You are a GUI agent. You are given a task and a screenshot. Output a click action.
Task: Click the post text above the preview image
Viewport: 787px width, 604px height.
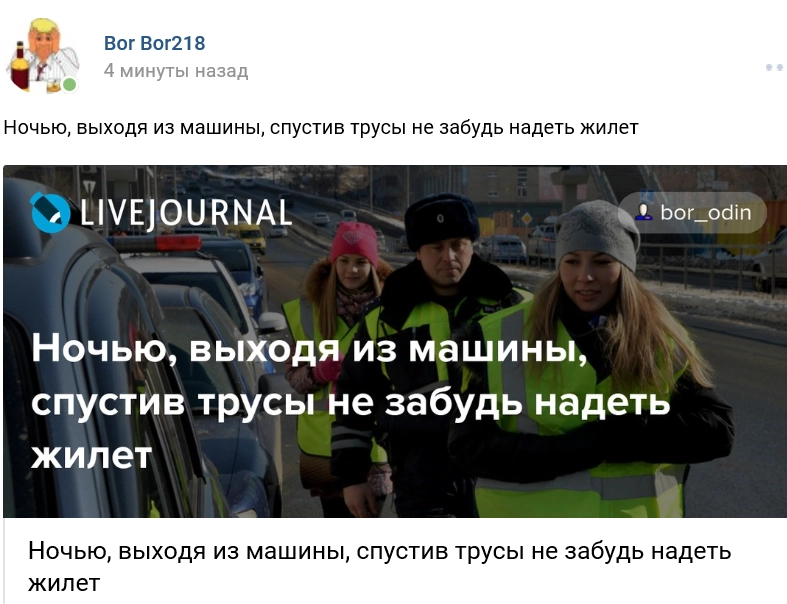click(321, 128)
